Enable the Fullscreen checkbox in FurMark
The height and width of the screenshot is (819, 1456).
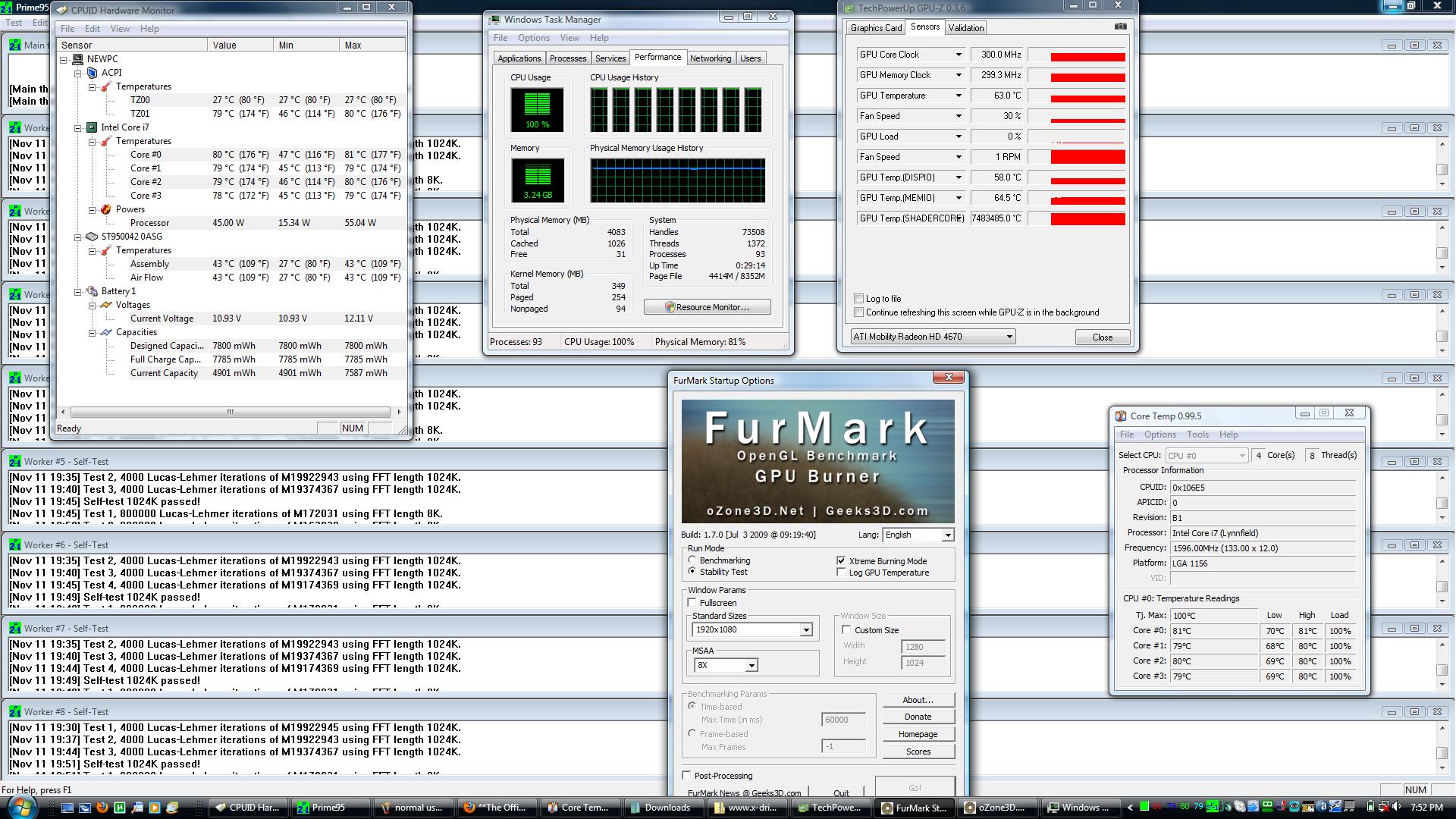click(692, 602)
